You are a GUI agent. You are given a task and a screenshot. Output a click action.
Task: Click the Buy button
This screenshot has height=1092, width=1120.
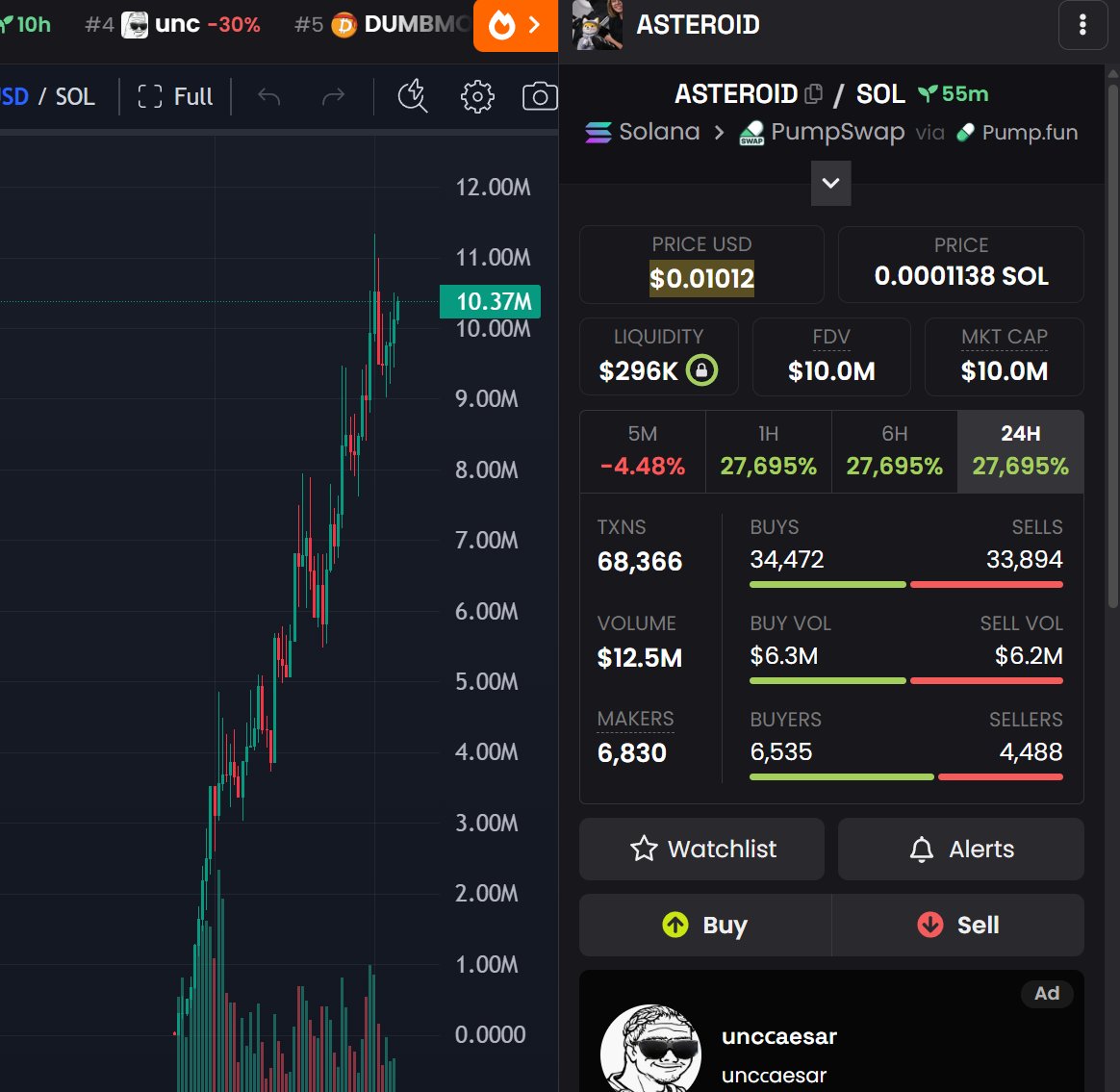click(705, 925)
